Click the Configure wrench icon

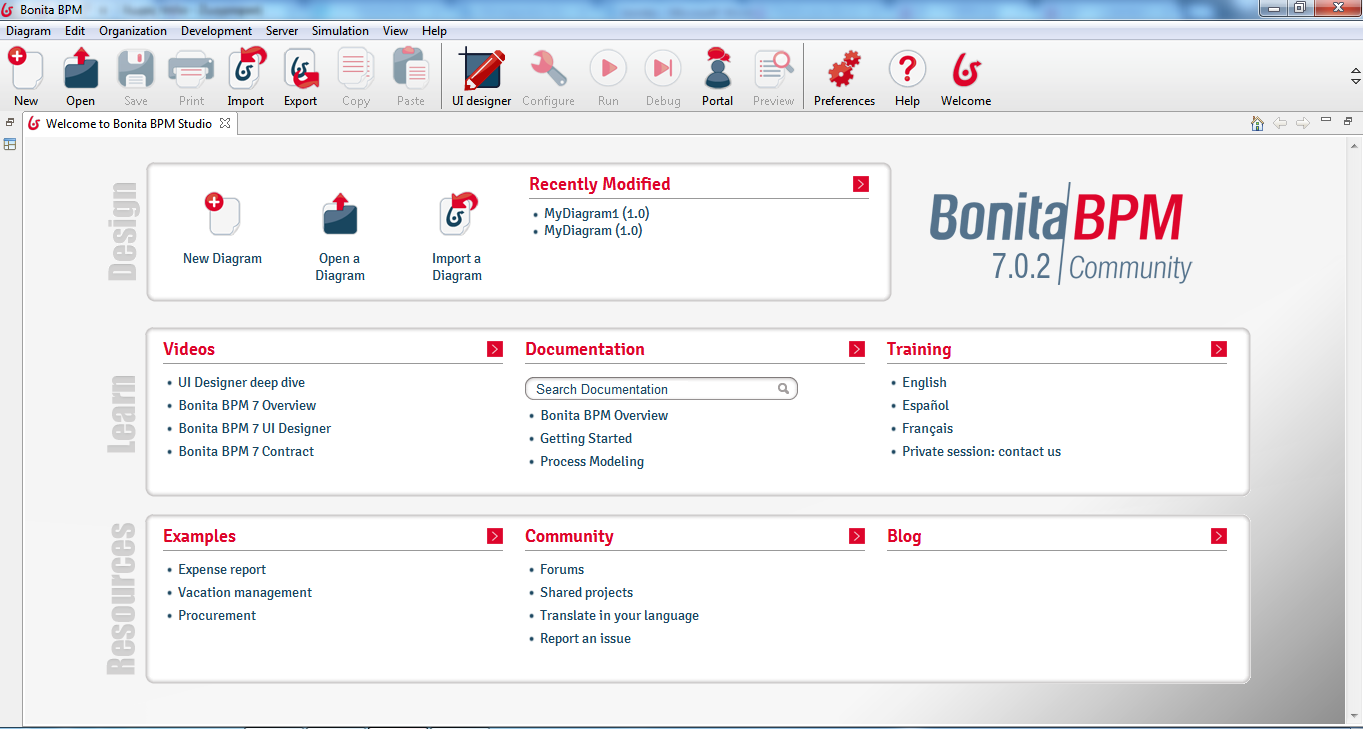tap(548, 69)
